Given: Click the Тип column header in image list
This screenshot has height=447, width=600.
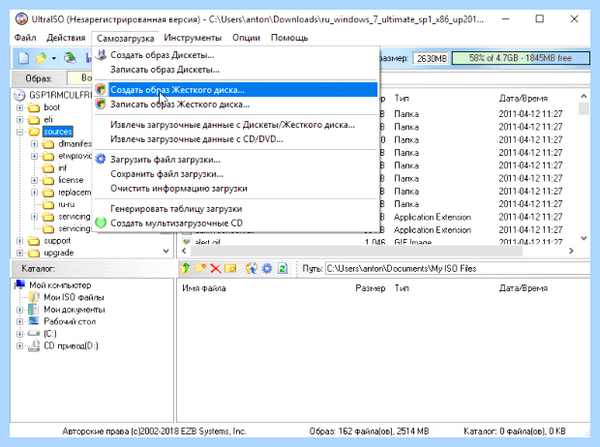Looking at the screenshot, I should coord(401,98).
